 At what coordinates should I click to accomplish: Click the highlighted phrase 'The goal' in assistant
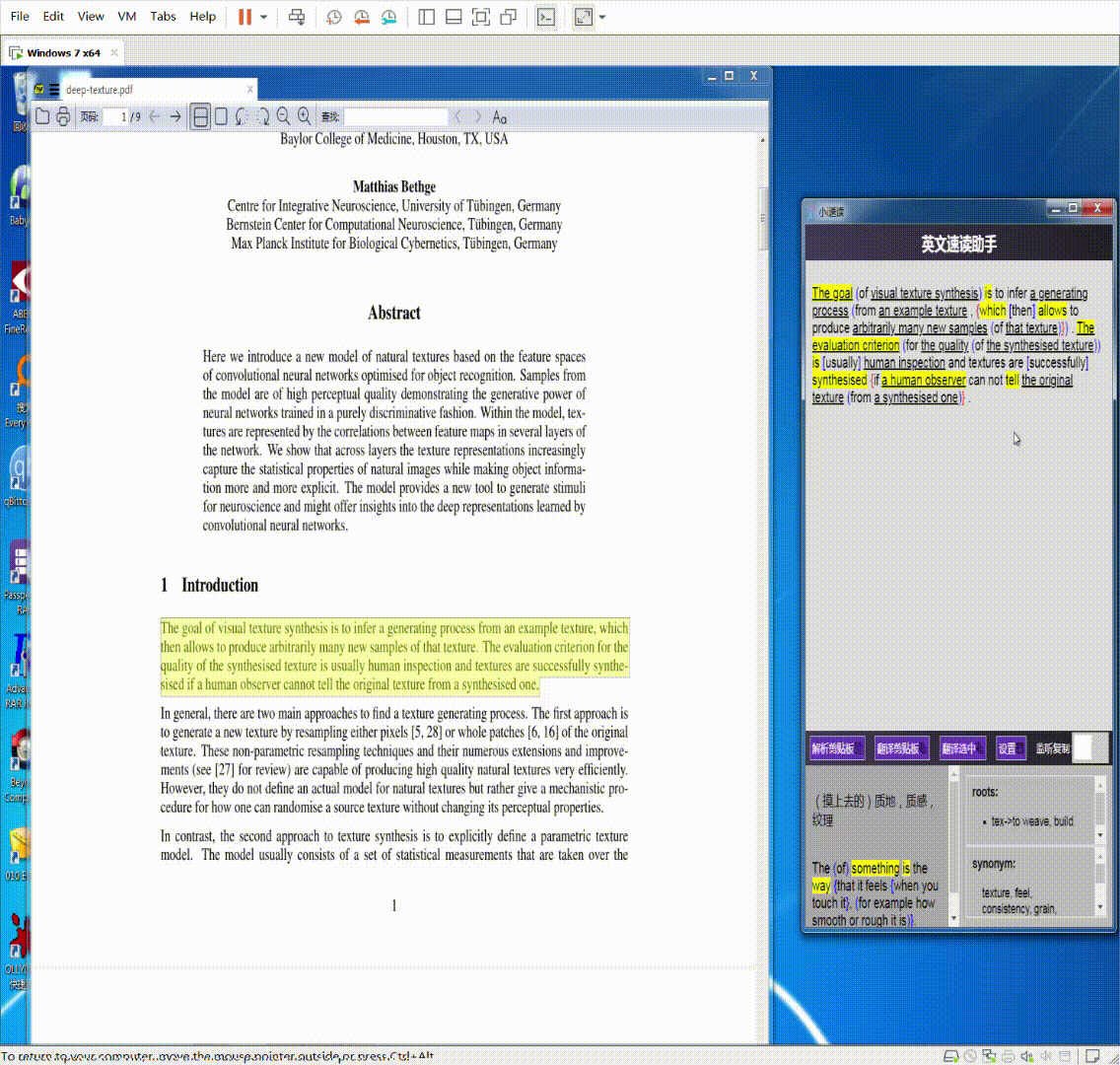(832, 294)
